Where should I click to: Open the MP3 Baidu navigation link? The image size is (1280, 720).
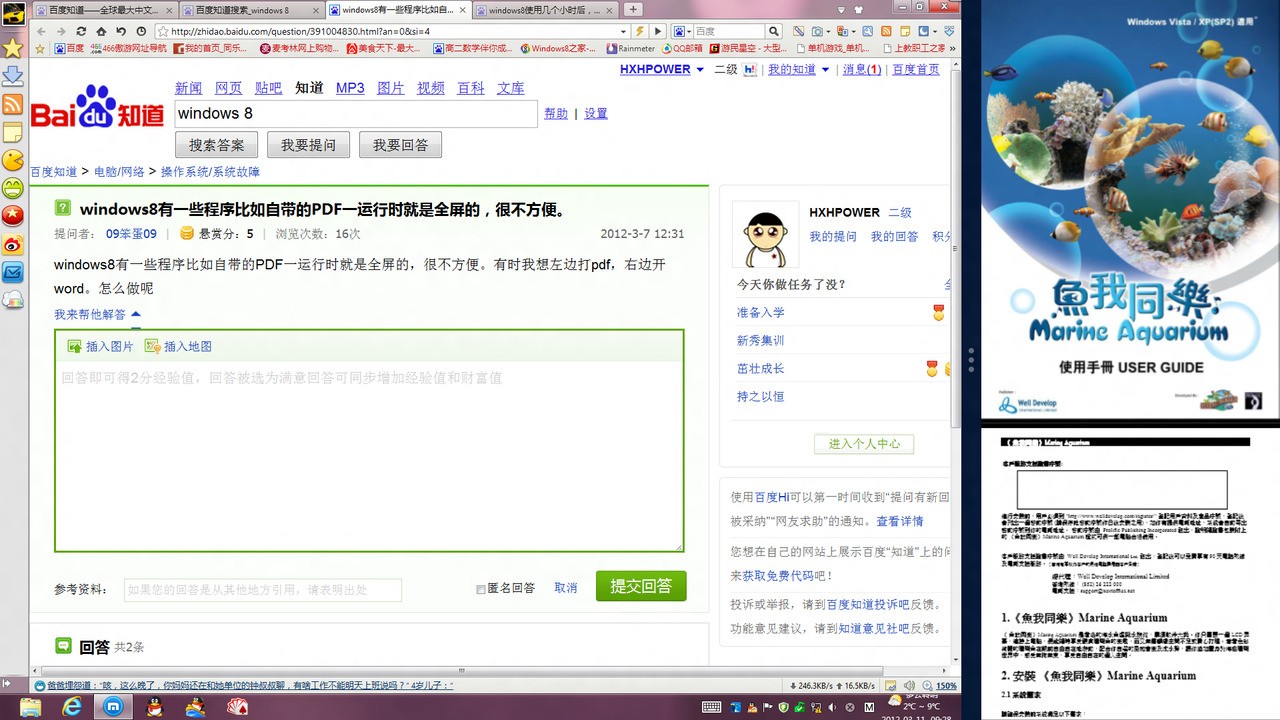click(350, 88)
